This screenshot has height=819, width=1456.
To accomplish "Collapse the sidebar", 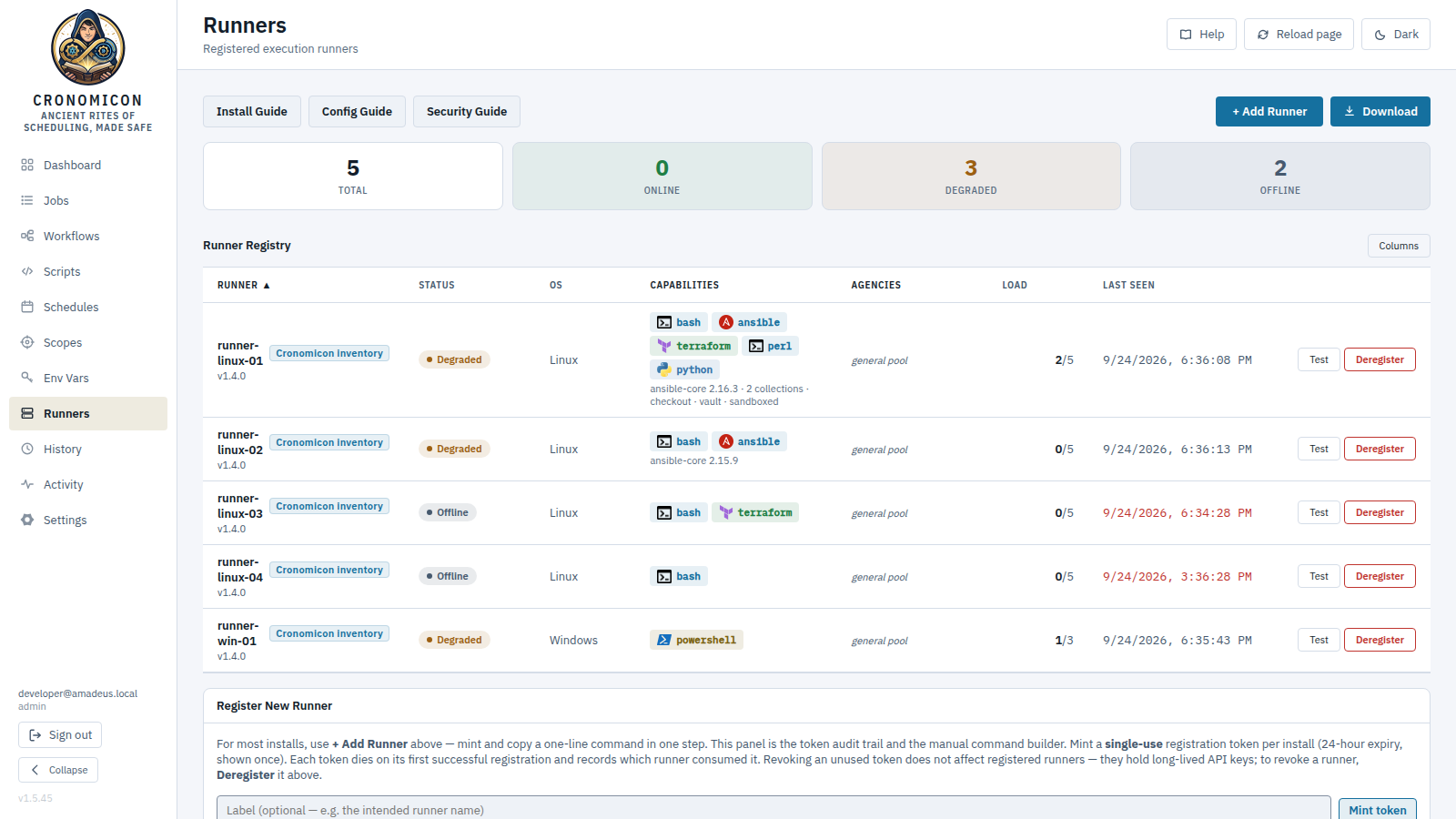I will coord(58,770).
